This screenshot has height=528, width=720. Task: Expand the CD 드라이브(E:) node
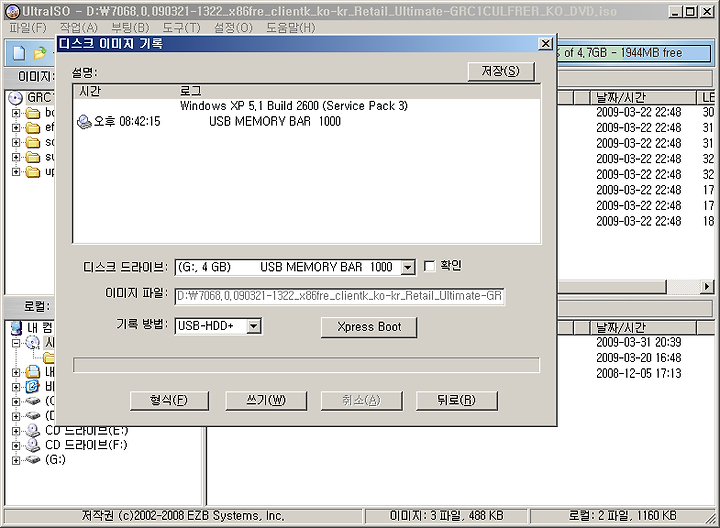(x=16, y=431)
